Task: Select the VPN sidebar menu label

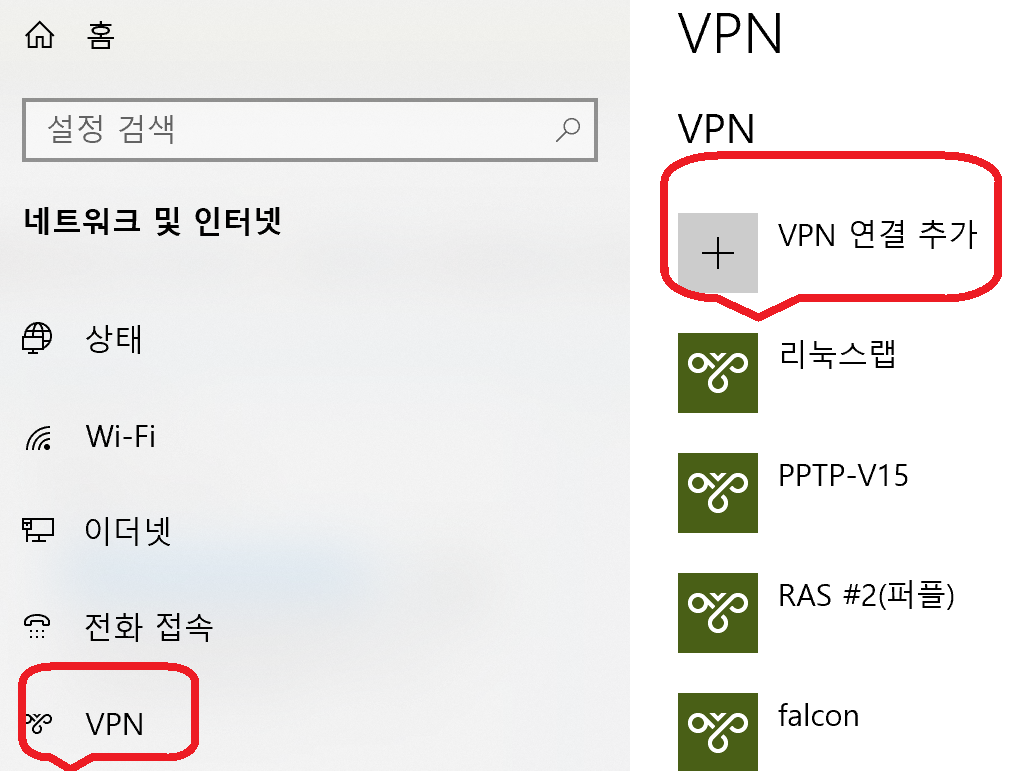Action: point(114,724)
